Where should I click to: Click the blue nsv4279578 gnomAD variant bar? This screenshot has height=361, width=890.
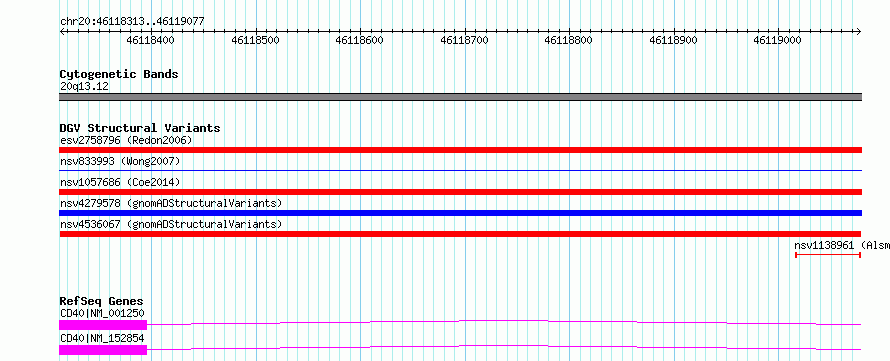[461, 213]
